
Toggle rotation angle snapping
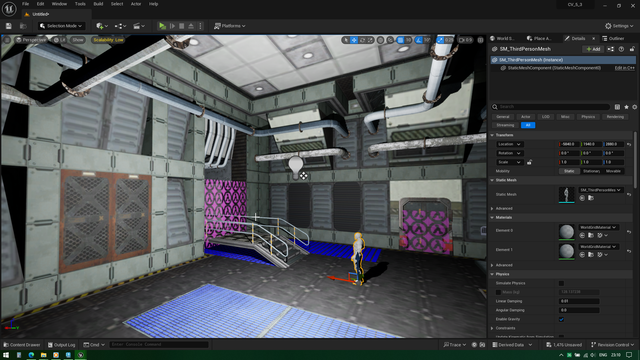419,40
